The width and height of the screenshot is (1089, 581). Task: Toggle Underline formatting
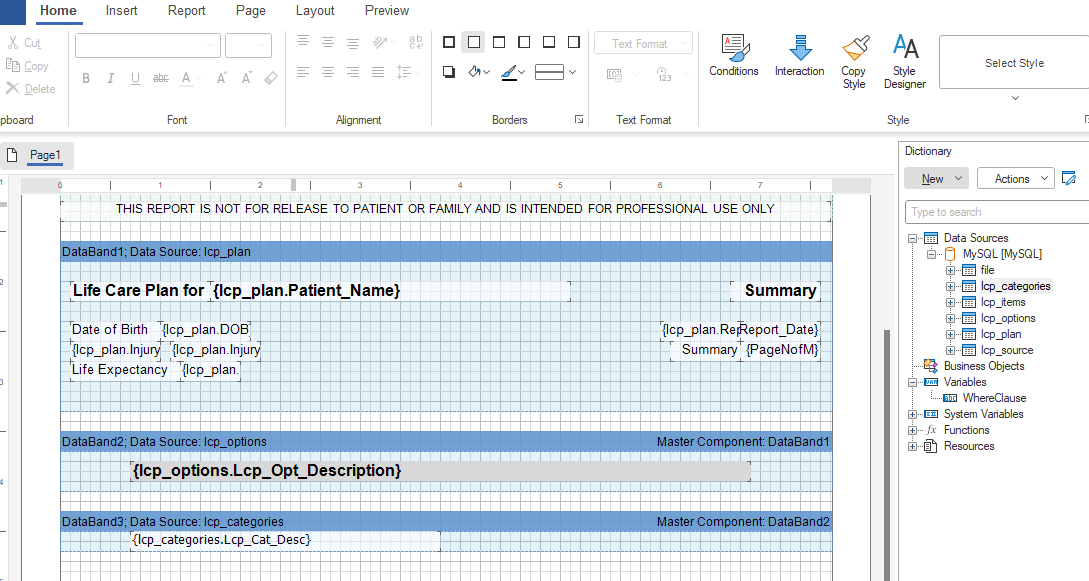tap(135, 78)
